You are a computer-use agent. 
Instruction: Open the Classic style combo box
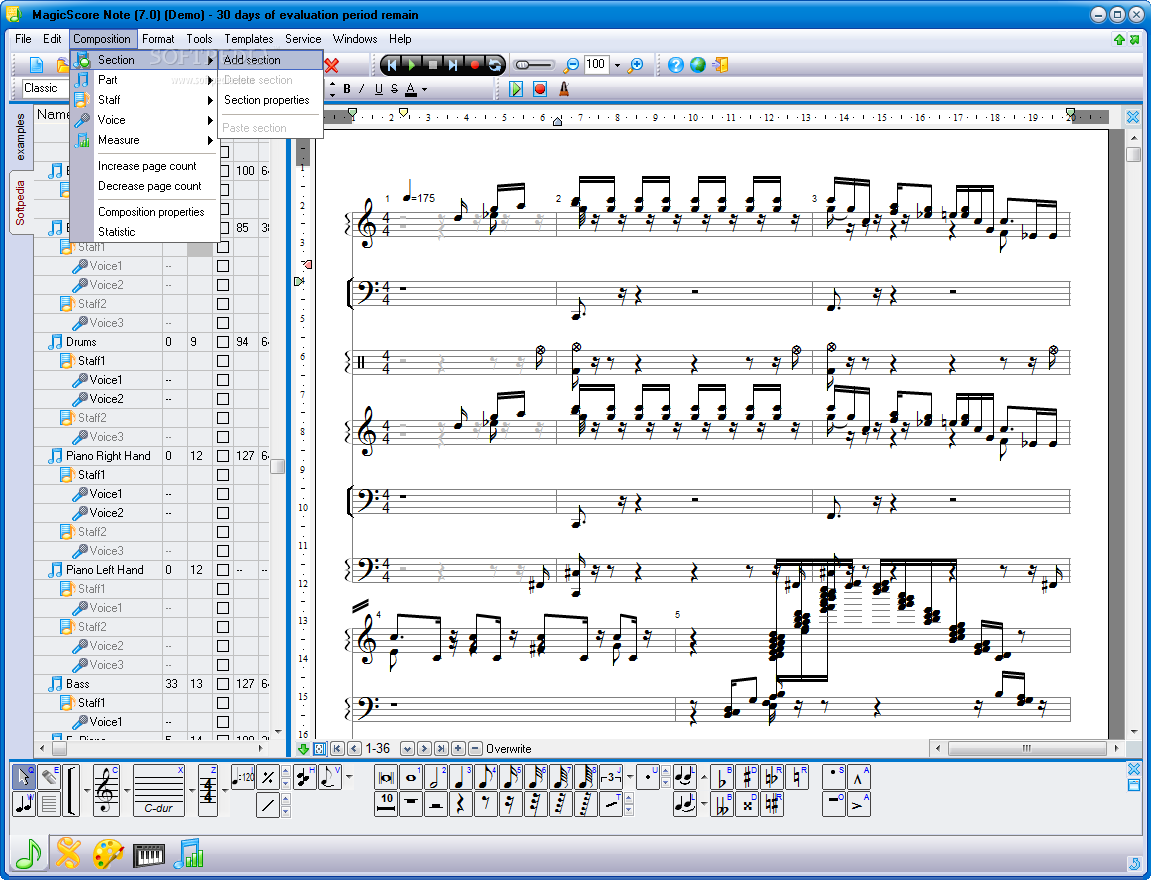[46, 88]
